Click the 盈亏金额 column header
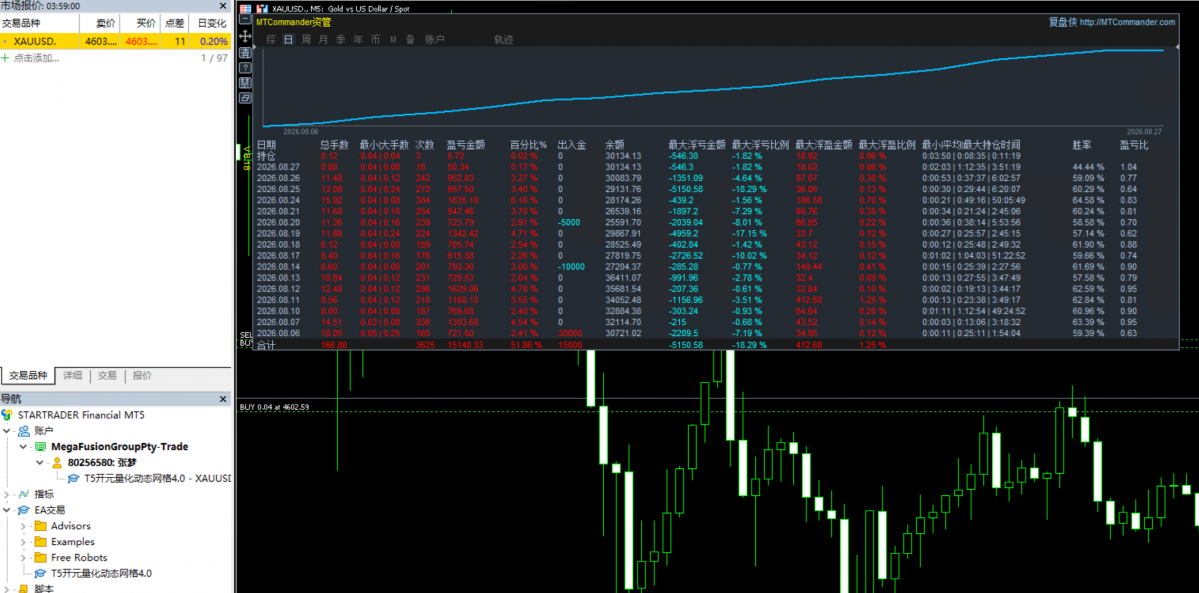Screen dimensions: 1199x593 tap(466, 144)
